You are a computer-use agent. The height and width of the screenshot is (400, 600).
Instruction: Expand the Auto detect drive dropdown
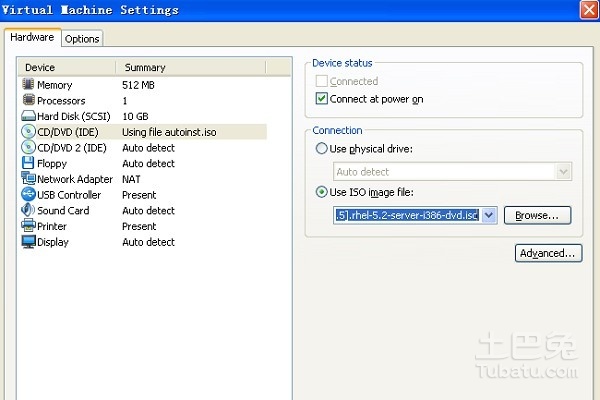pyautogui.click(x=564, y=172)
